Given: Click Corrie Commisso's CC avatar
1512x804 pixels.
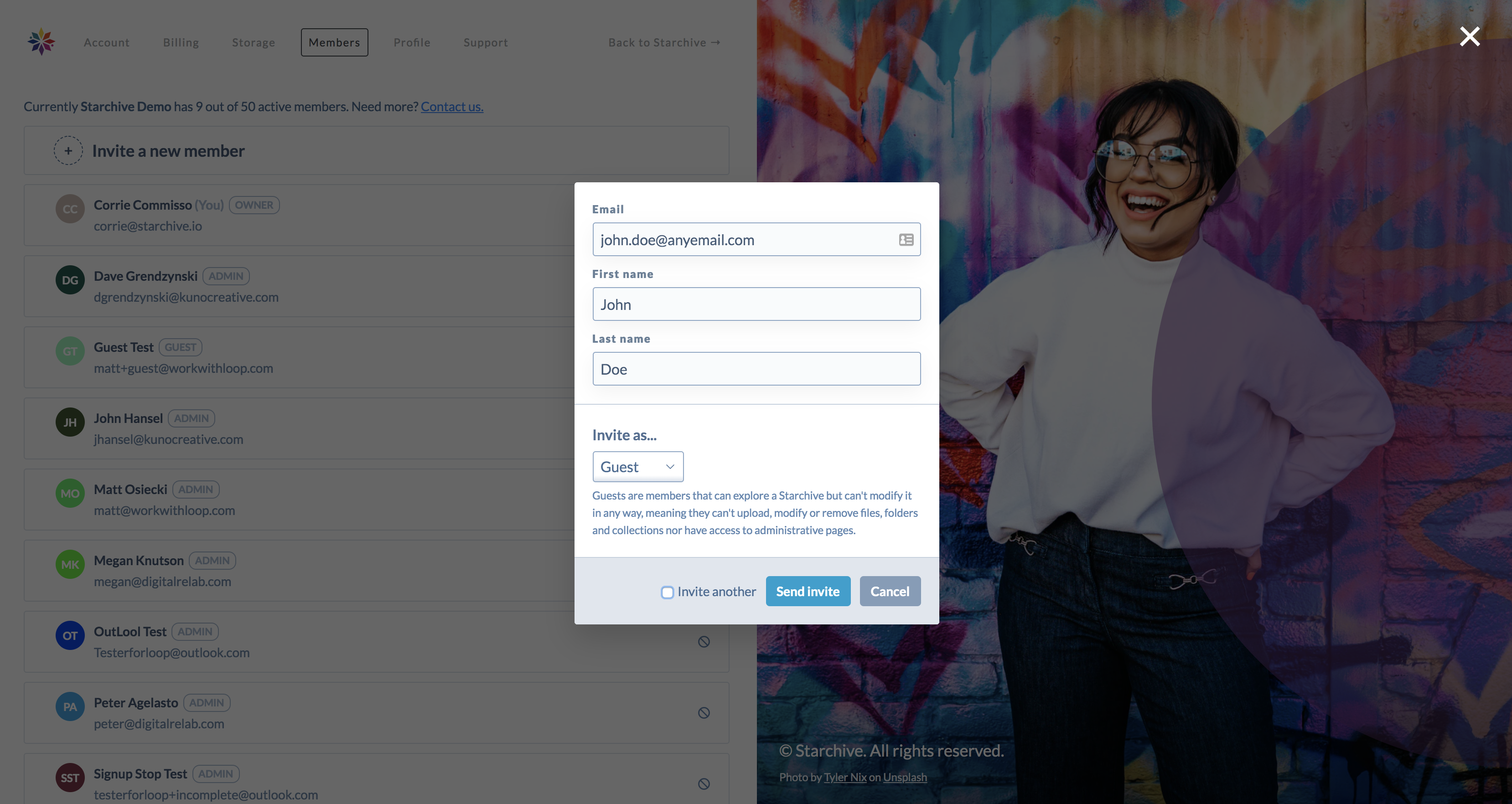Looking at the screenshot, I should coord(70,209).
